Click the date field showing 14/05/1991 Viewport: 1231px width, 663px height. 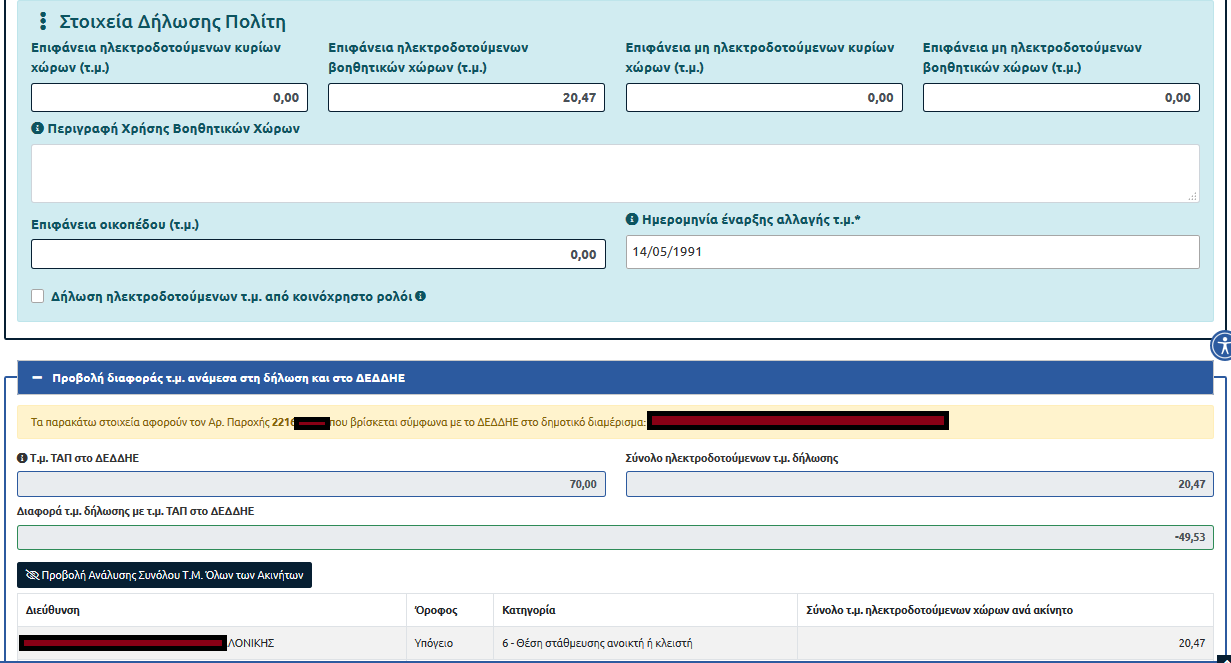coord(912,252)
